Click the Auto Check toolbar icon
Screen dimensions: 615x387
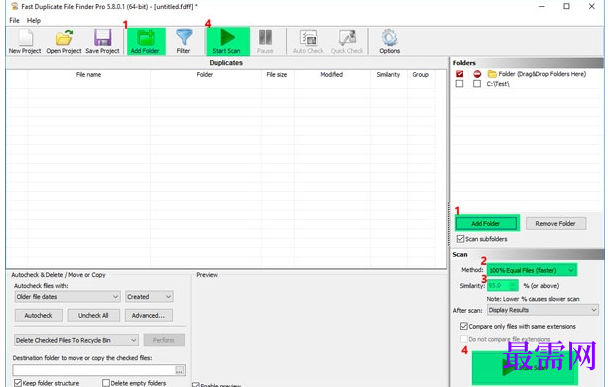pyautogui.click(x=308, y=42)
